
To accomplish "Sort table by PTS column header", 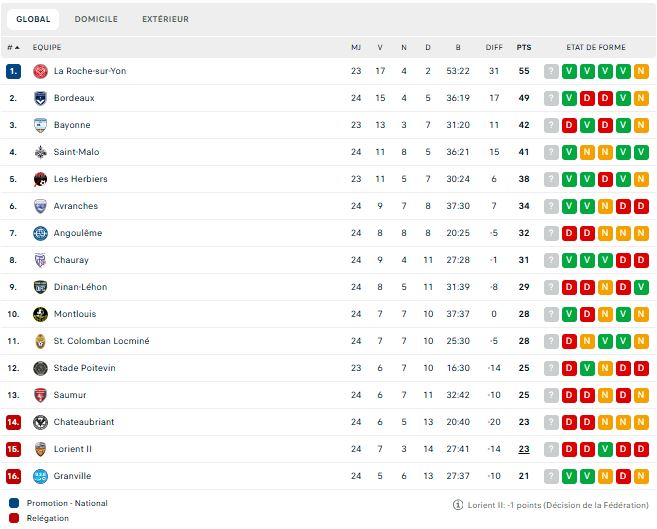I will point(524,47).
